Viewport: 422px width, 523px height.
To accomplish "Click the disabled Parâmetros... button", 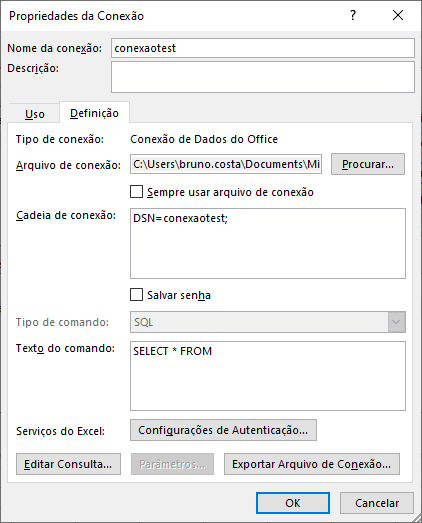I will click(x=172, y=464).
